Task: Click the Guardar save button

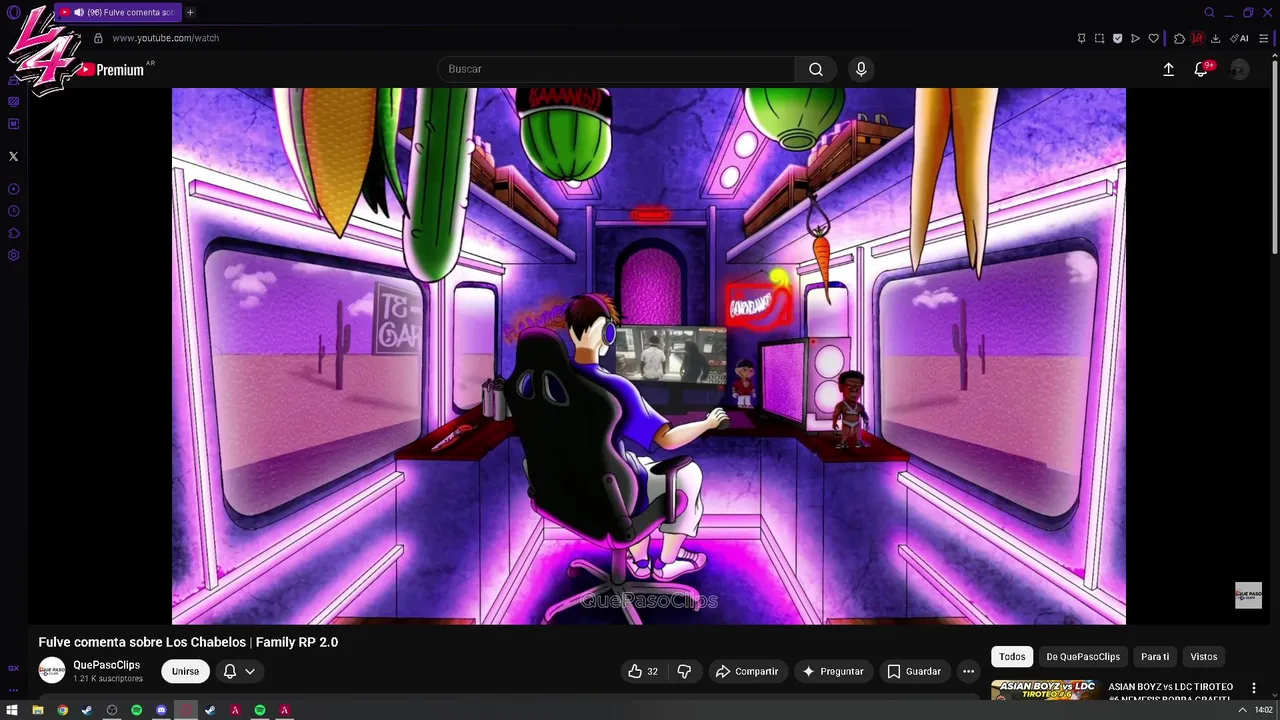Action: point(914,671)
